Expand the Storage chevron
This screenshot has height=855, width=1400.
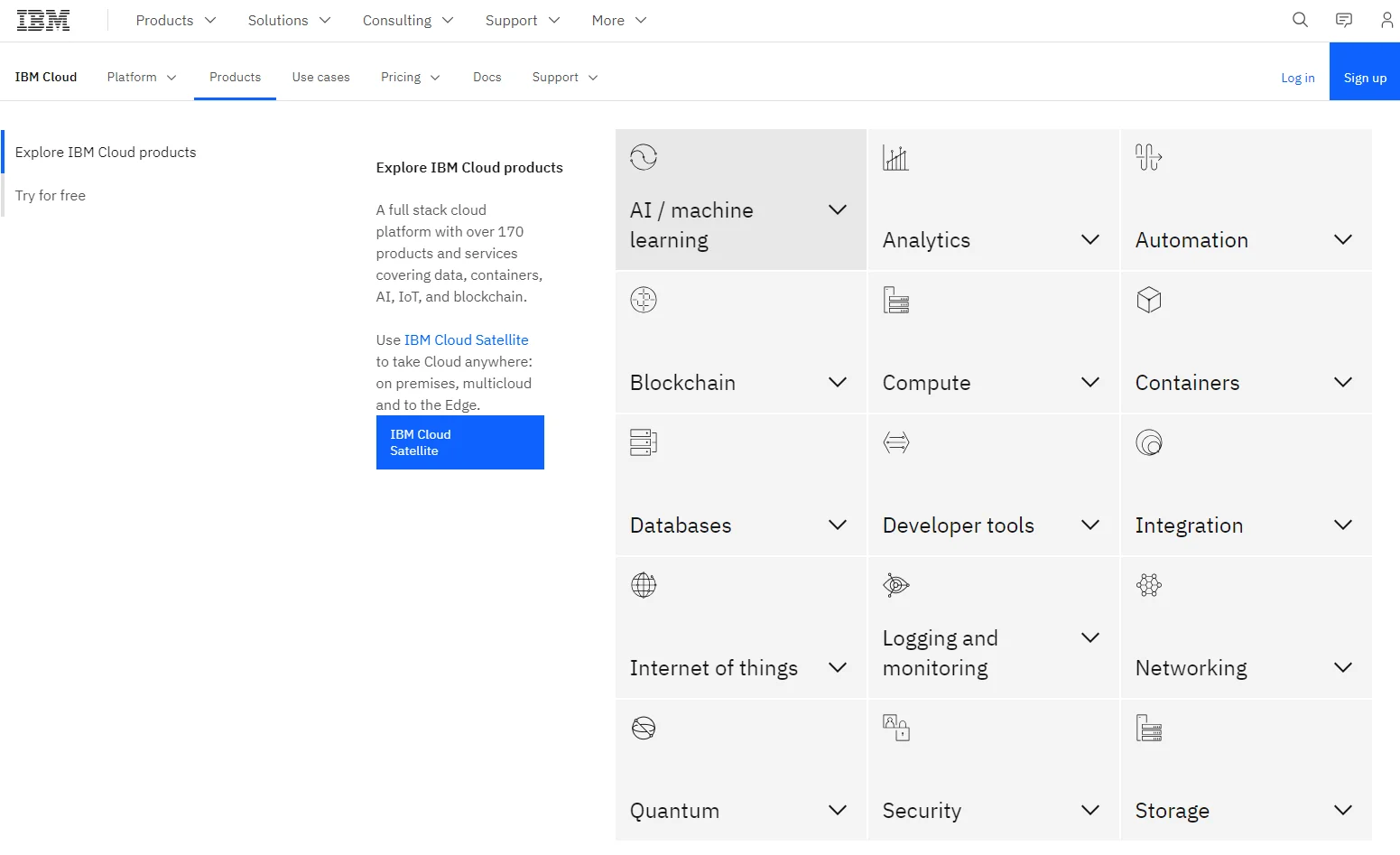[1343, 810]
